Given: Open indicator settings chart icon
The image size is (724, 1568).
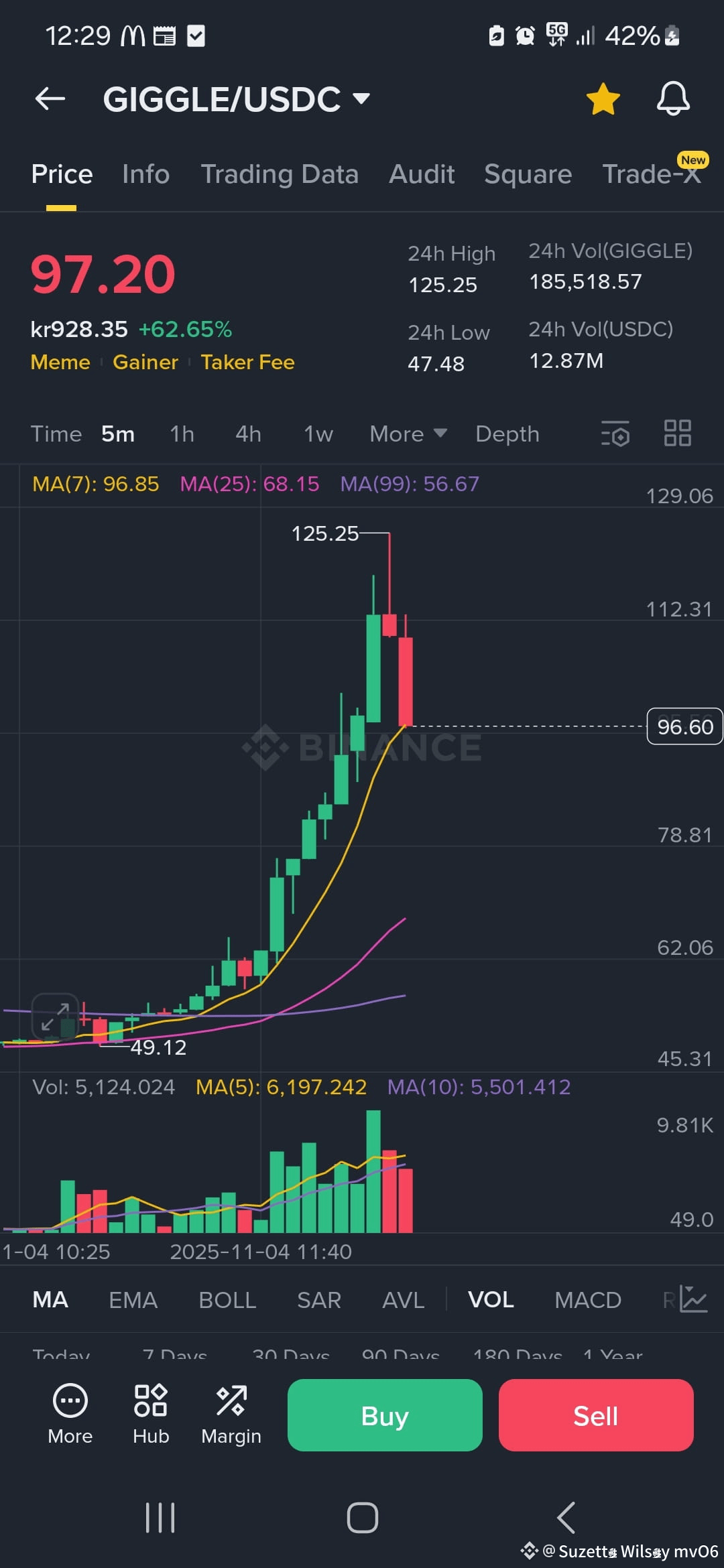Looking at the screenshot, I should 693,1299.
